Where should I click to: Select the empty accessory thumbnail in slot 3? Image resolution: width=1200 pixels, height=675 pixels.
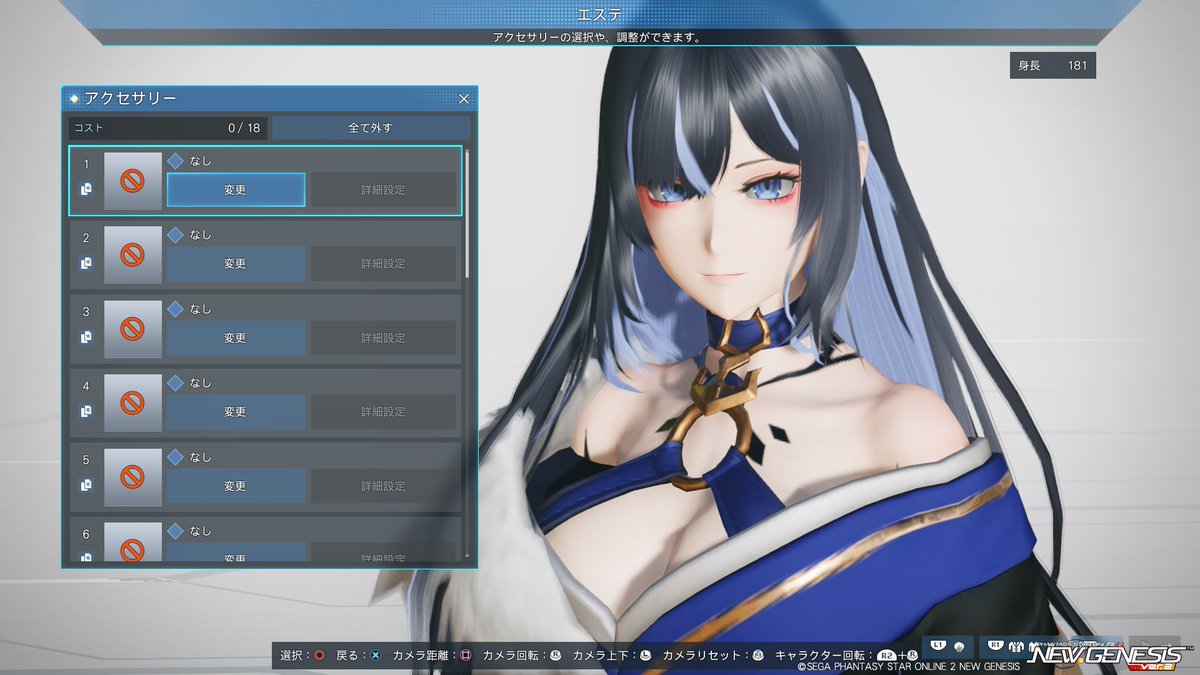click(x=133, y=329)
